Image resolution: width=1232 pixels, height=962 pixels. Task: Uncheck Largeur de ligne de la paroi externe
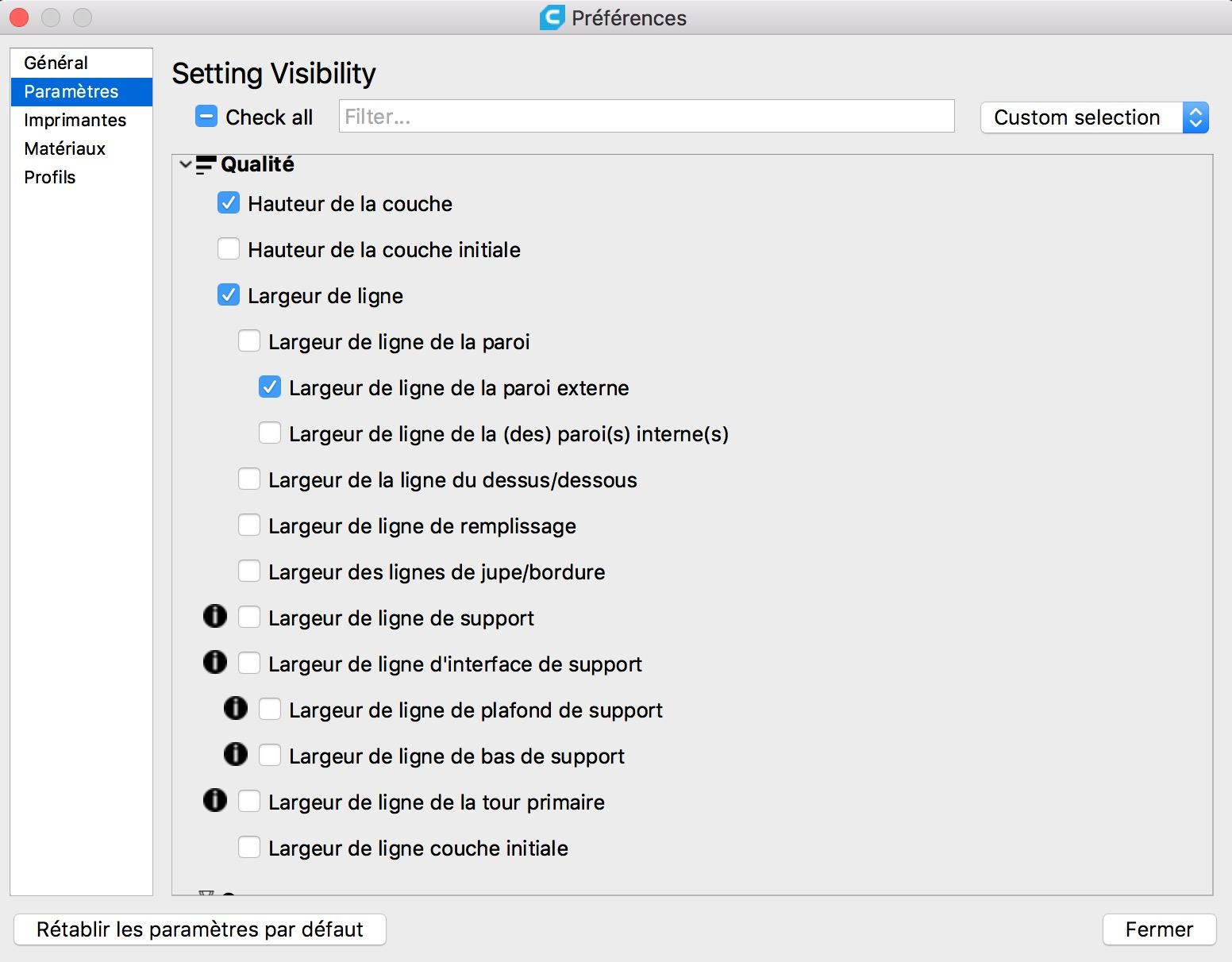pyautogui.click(x=270, y=387)
